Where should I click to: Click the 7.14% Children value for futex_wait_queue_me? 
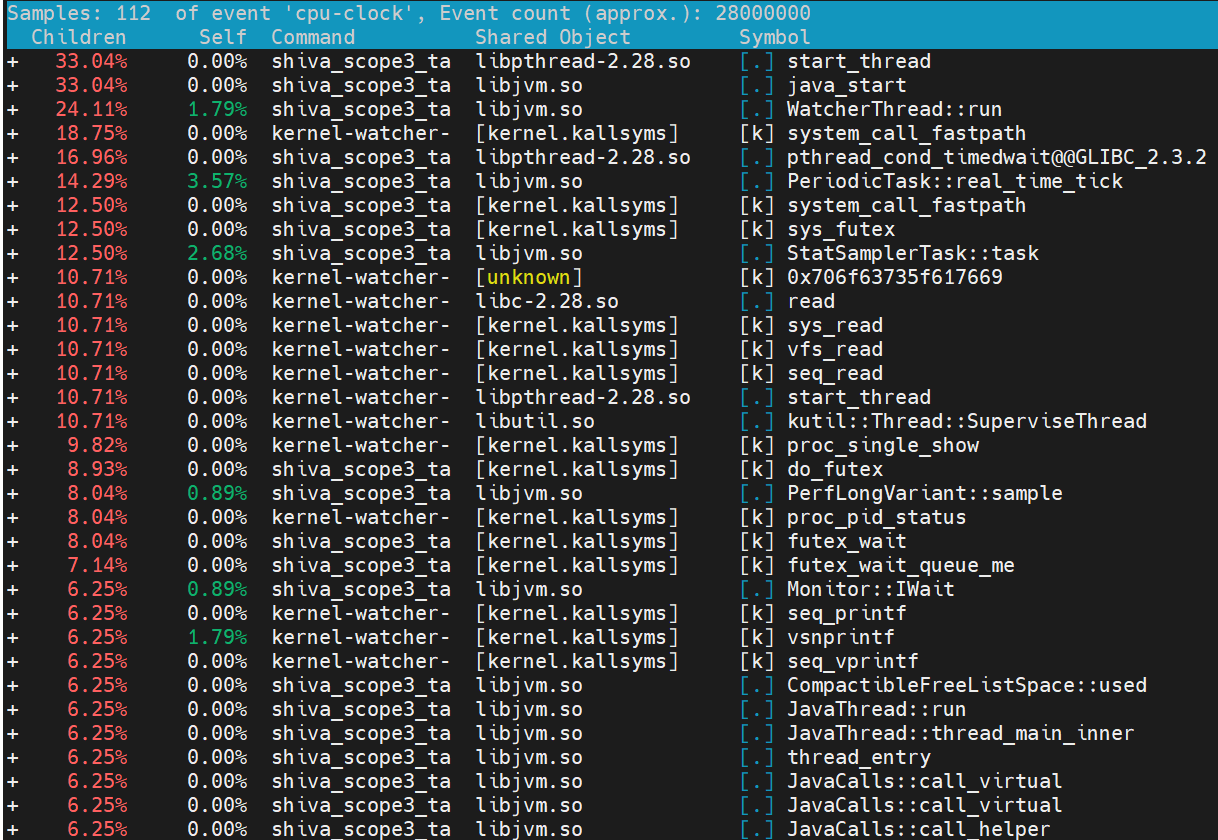tap(97, 566)
